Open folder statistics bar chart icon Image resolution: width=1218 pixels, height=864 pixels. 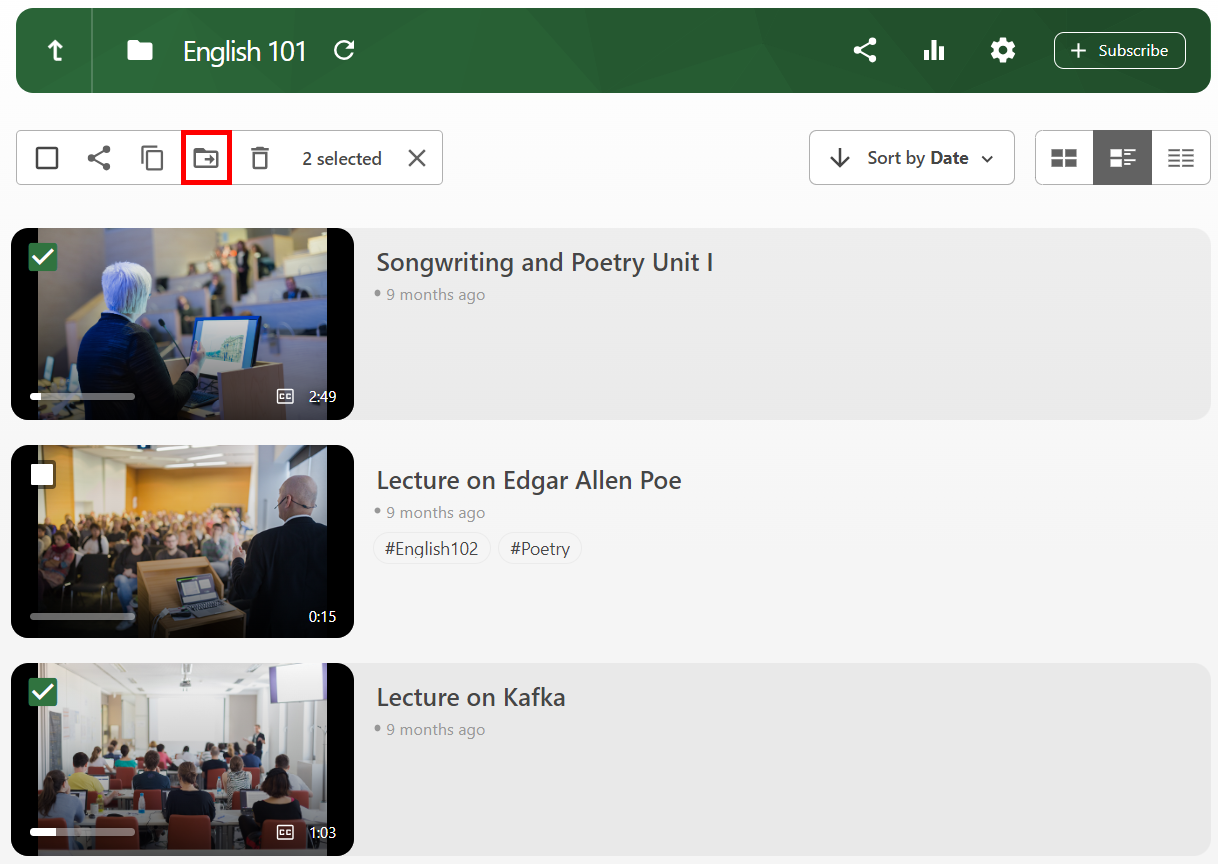click(934, 51)
